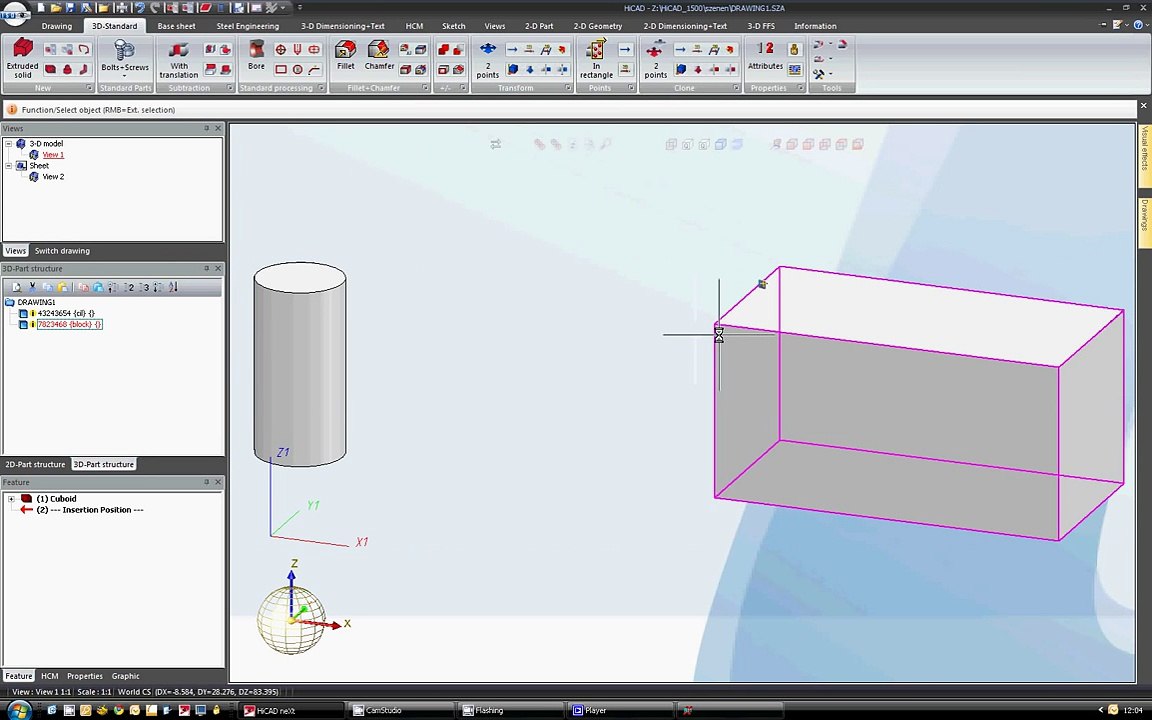Screen dimensions: 1152x720
Task: Open the HCM tab in bottom panel
Action: pos(49,676)
